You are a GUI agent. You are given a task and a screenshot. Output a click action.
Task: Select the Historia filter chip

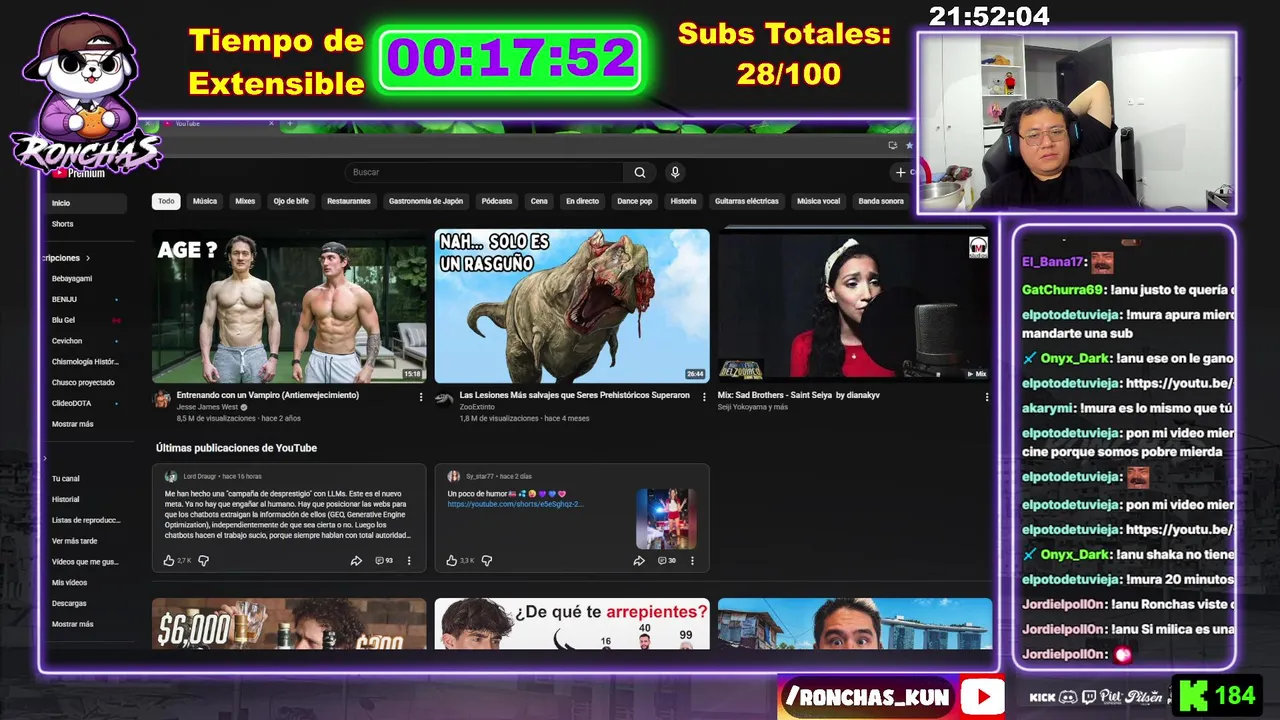684,201
